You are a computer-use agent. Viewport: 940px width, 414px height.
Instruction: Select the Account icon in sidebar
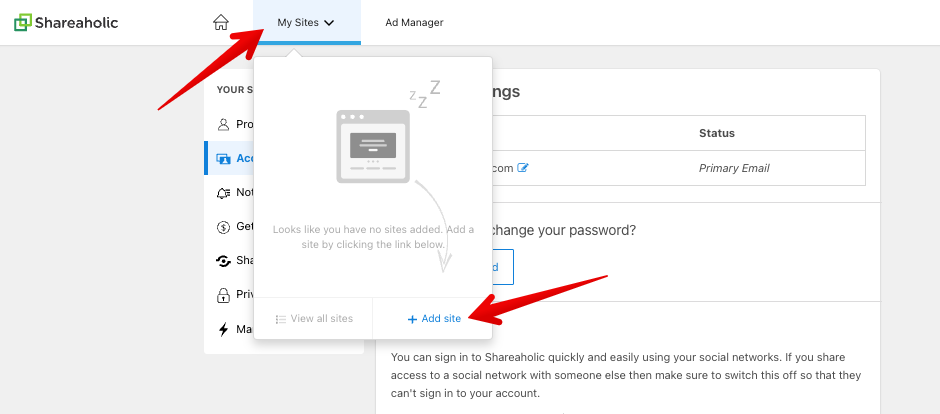tap(223, 159)
